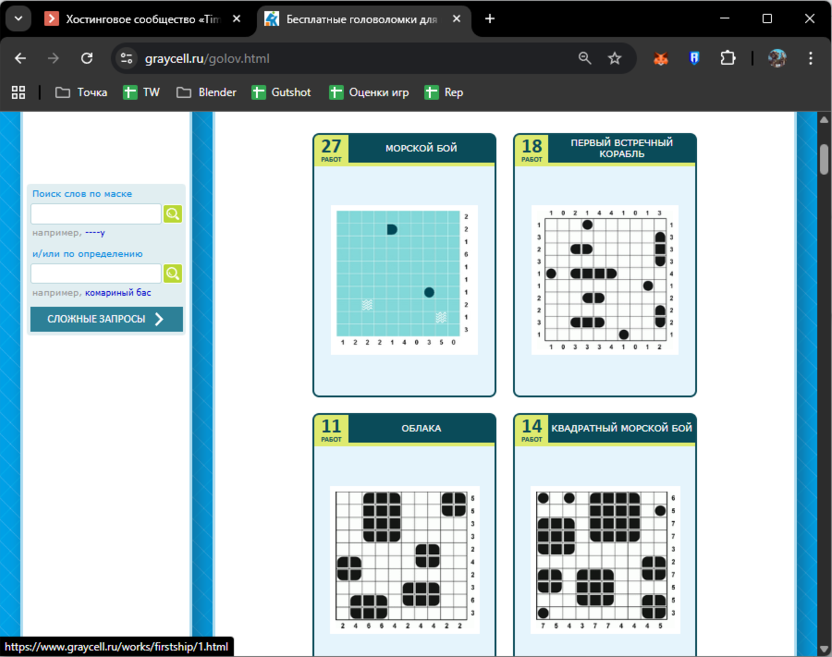Click the 18 работ badge
The height and width of the screenshot is (657, 832).
532,150
